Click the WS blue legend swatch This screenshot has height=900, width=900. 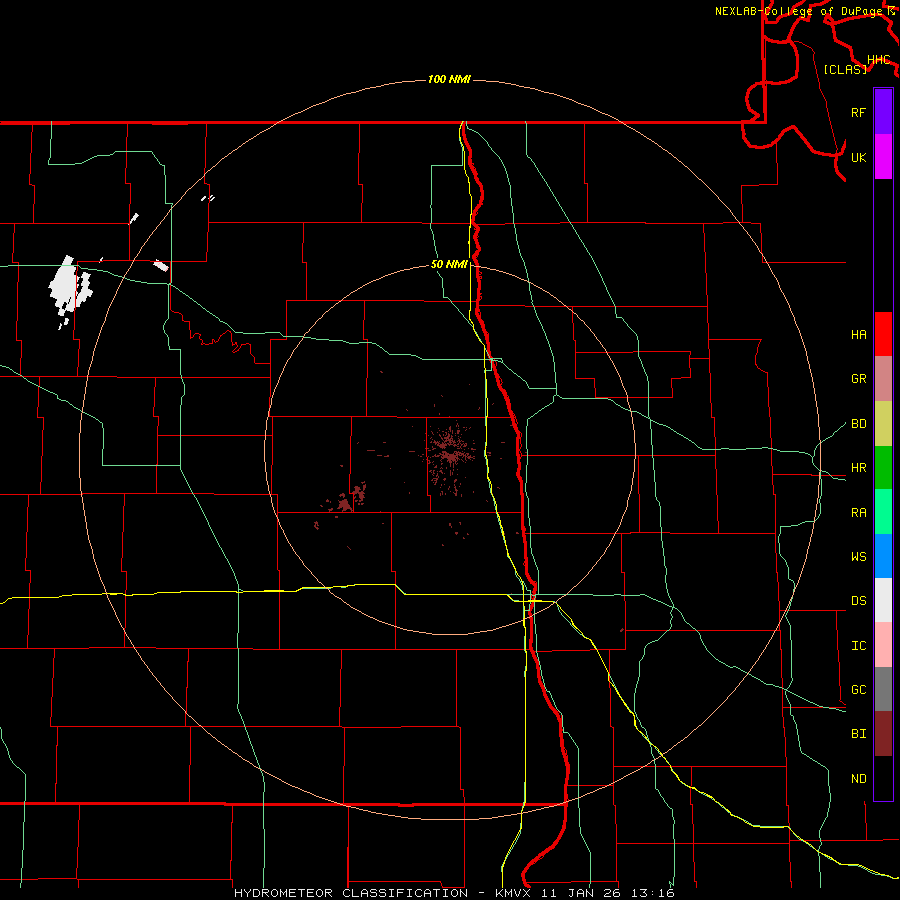(883, 556)
